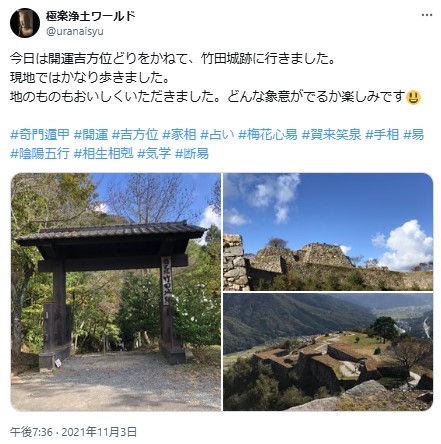Open the #占い hashtag
Viewport: 441px width, 444px height.
pos(217,135)
